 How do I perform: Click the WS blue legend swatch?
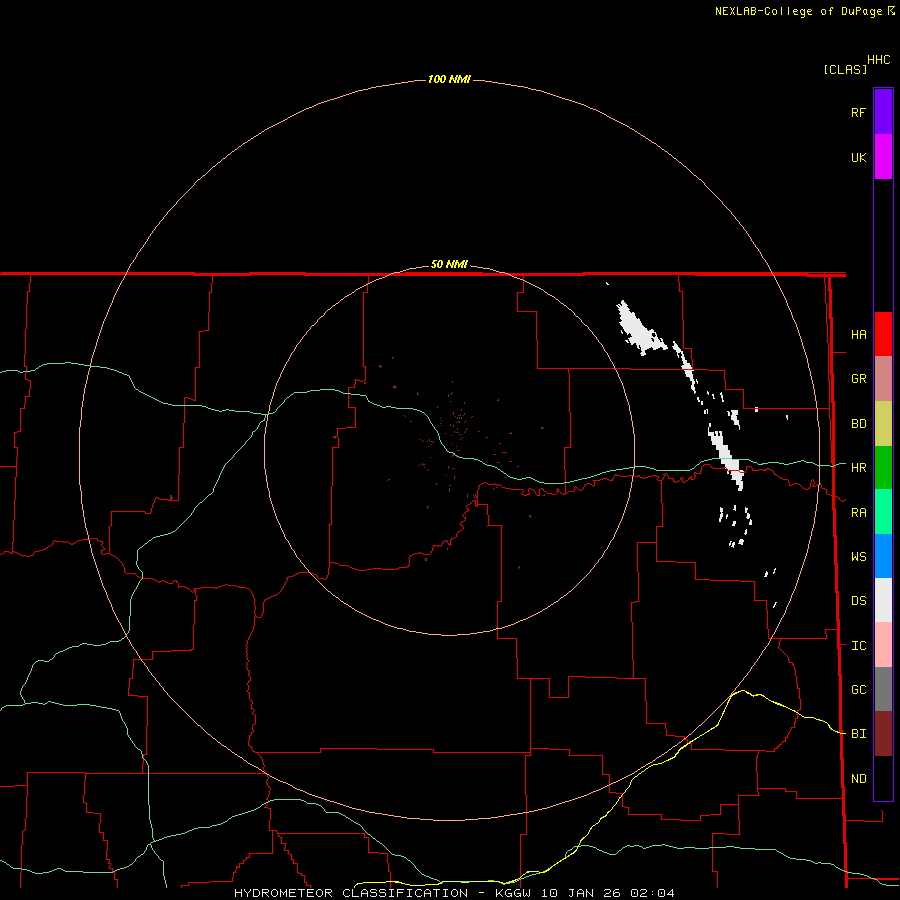[x=883, y=556]
